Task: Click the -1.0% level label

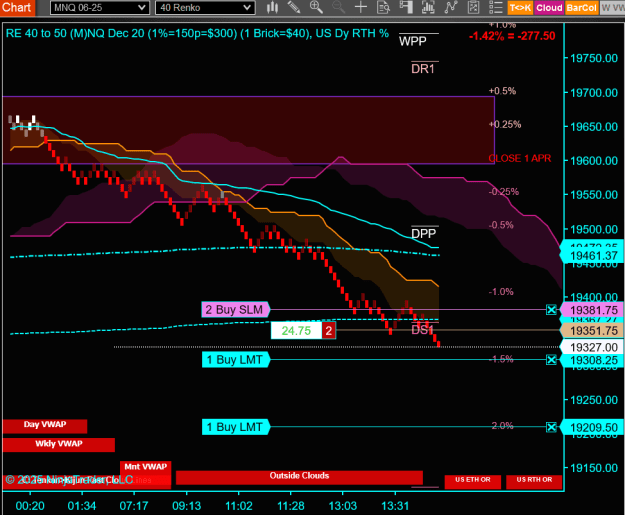Action: [x=501, y=292]
